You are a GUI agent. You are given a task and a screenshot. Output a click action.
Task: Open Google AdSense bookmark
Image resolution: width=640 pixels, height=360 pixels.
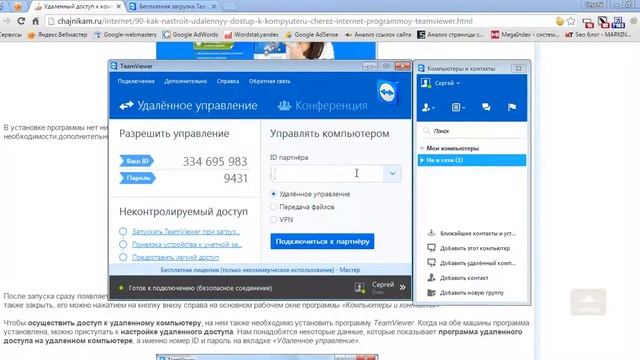point(311,35)
